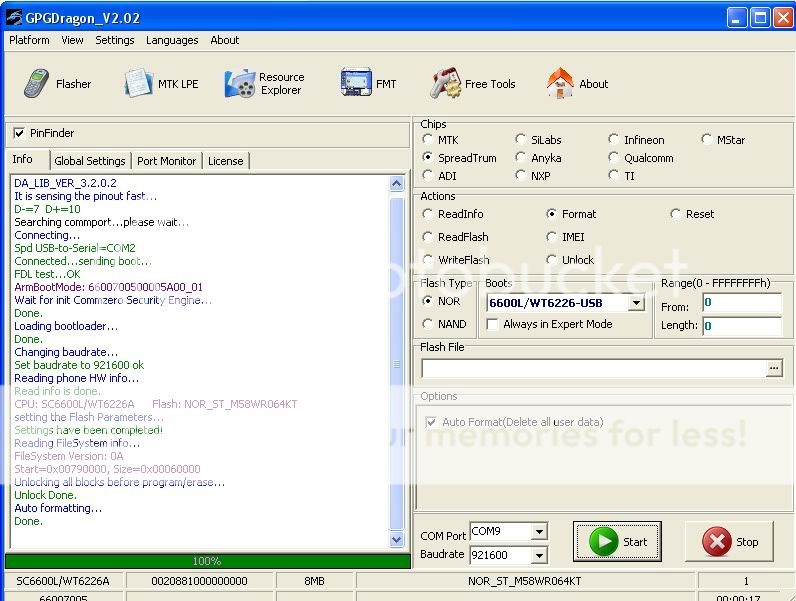Screen dimensions: 796x601
Task: Open MTK LPE tool icon
Action: pyautogui.click(x=139, y=83)
